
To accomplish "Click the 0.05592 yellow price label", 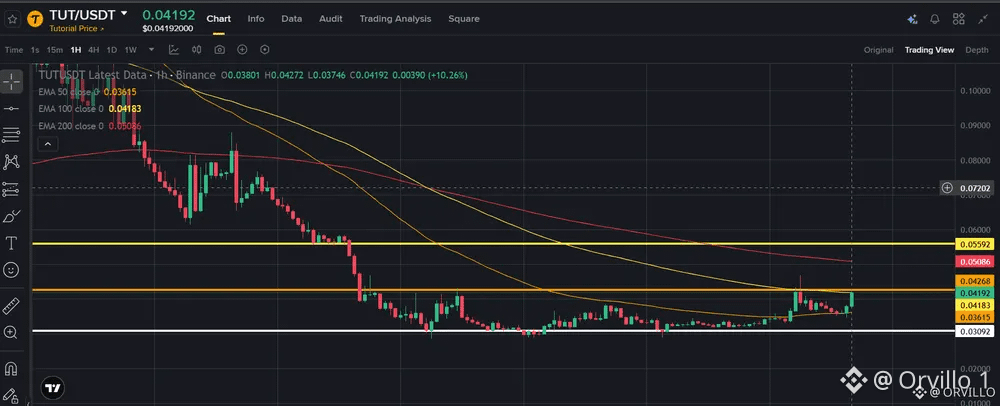I will point(974,244).
